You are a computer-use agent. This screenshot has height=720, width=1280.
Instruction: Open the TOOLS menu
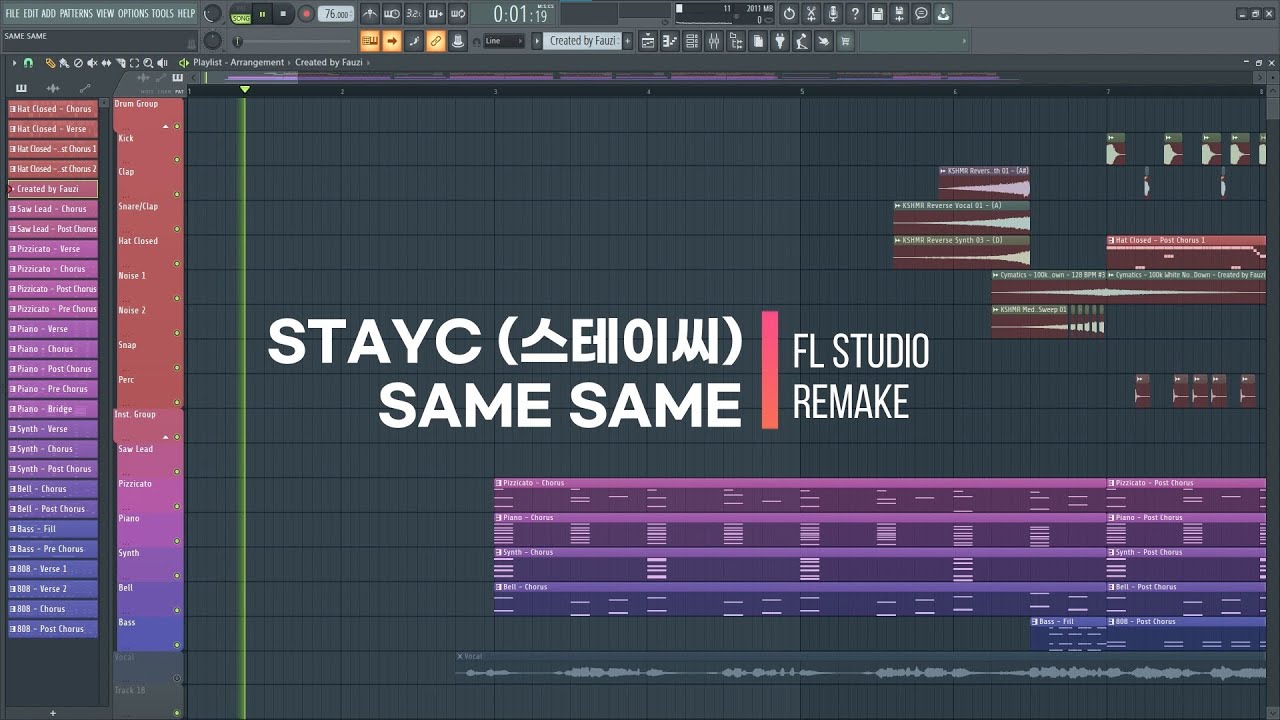[x=162, y=13]
